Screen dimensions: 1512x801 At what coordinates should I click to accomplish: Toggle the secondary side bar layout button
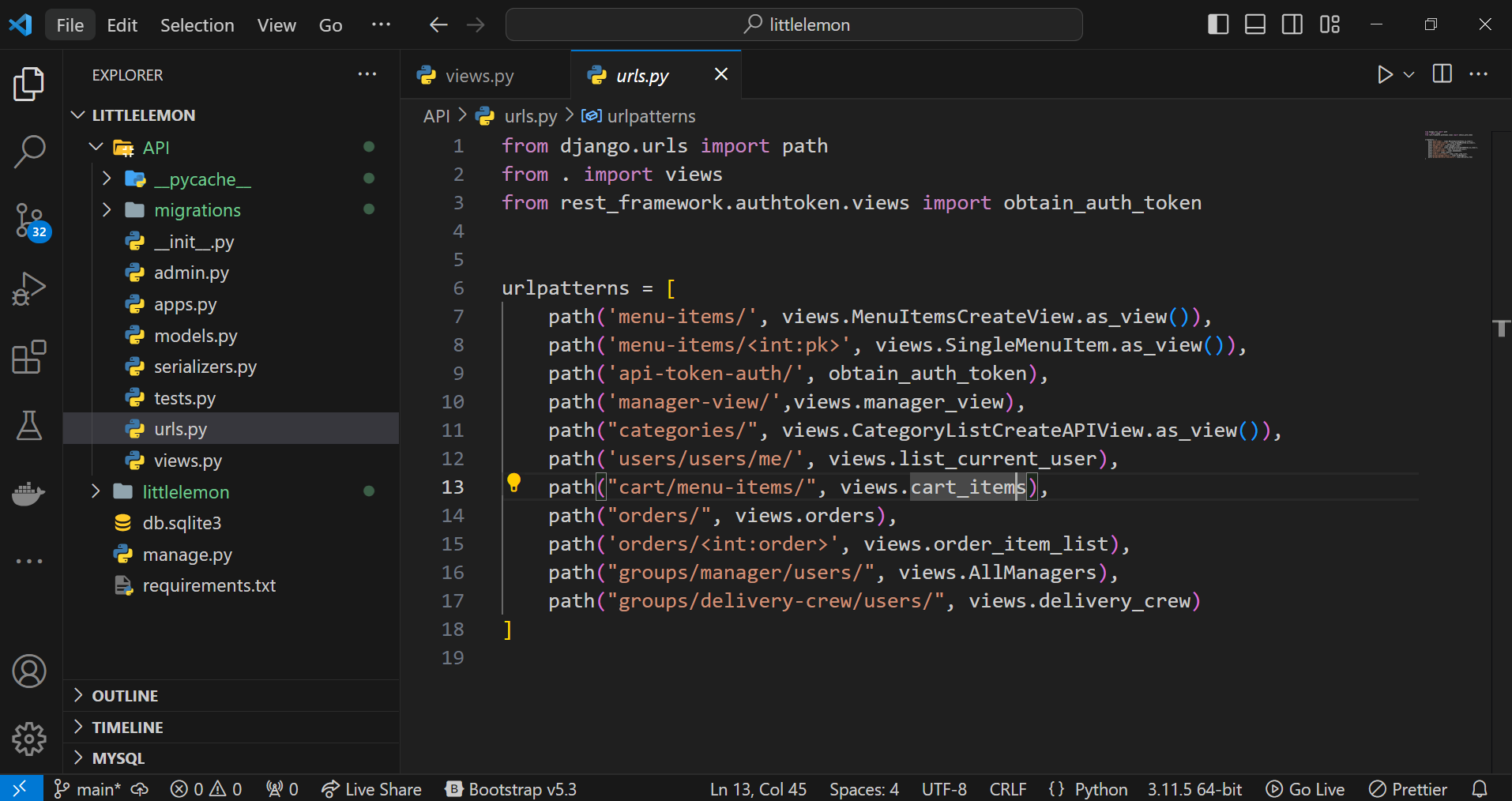tap(1292, 24)
